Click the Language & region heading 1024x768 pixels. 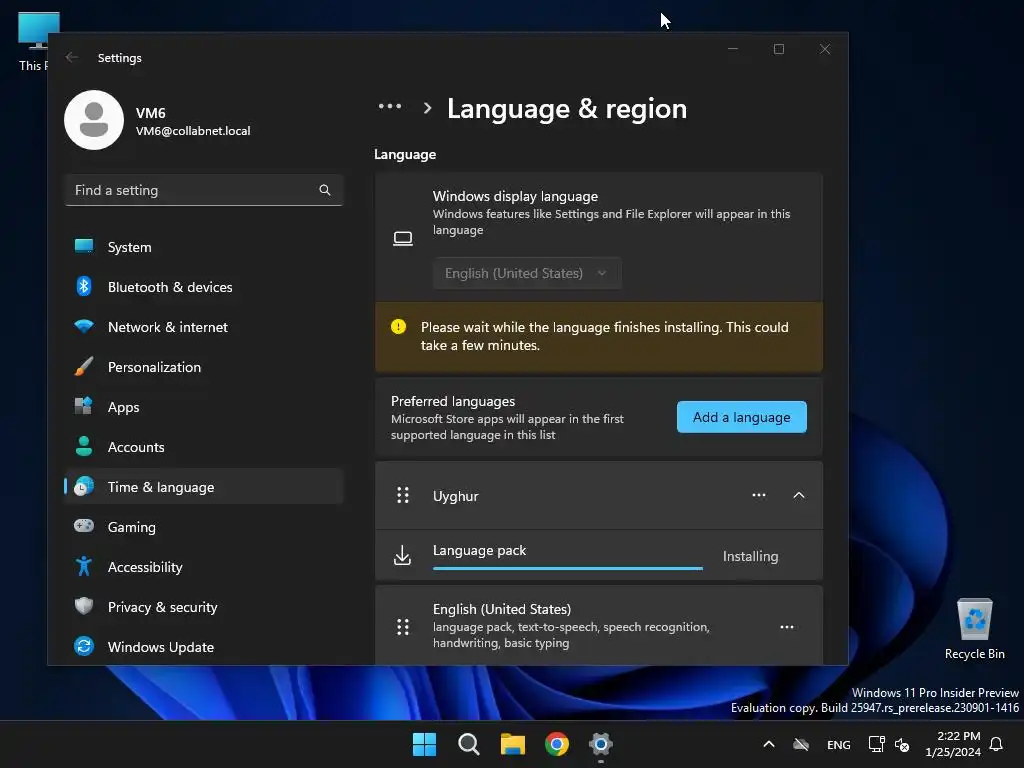[x=567, y=108]
